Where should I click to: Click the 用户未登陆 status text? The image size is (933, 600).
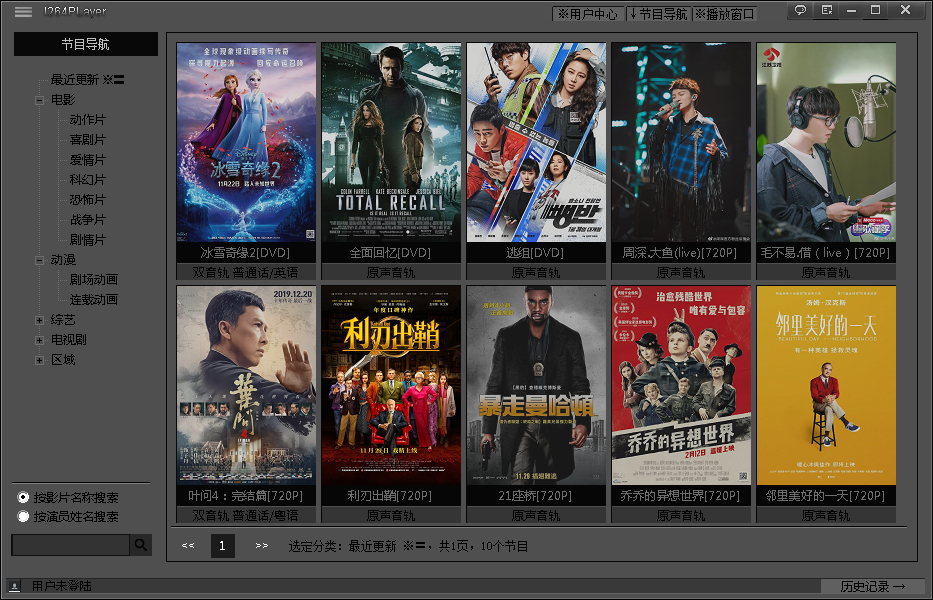[x=62, y=586]
